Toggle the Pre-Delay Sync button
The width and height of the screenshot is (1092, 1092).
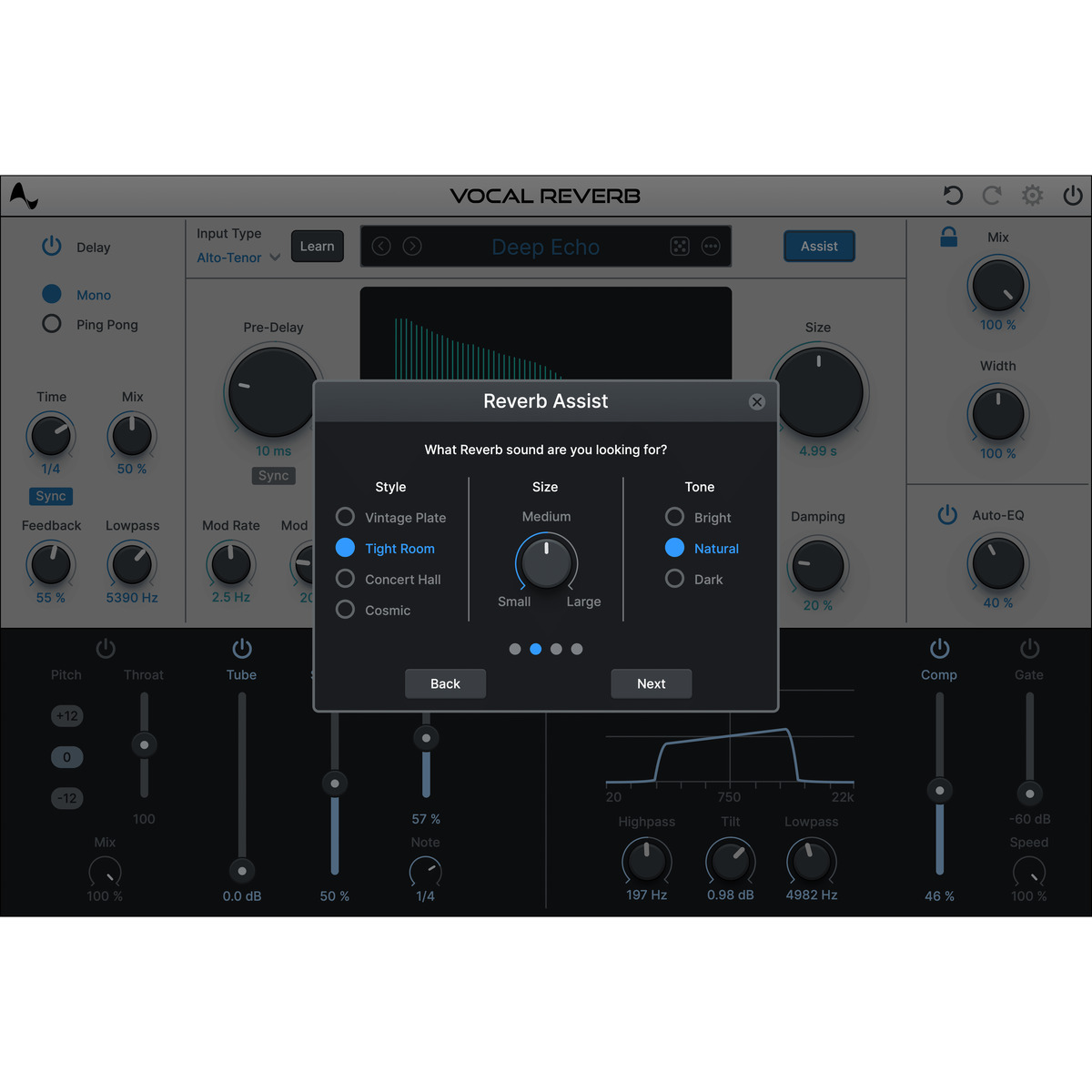pos(273,475)
